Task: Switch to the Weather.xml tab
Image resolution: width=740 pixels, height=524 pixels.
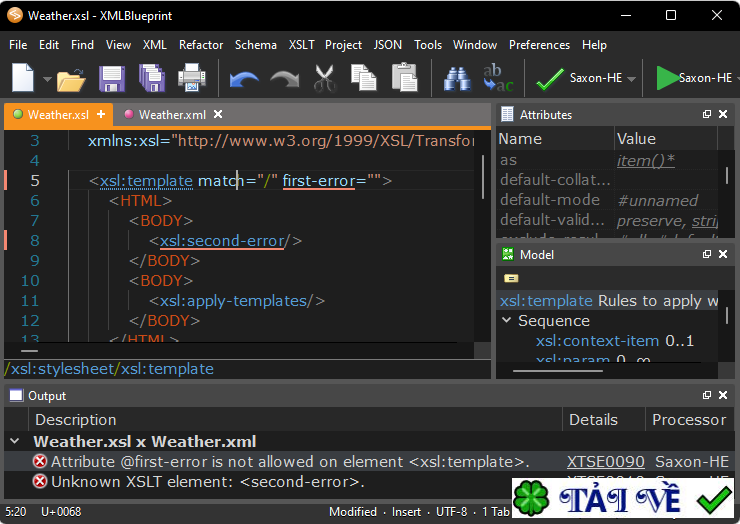Action: [x=172, y=115]
